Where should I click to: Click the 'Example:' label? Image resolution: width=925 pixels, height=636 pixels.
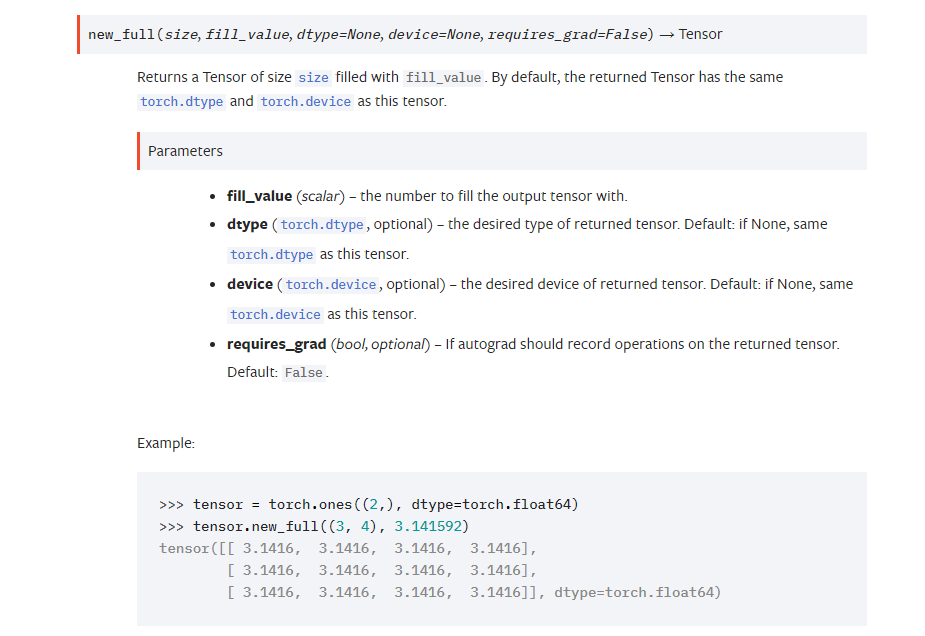click(x=166, y=443)
